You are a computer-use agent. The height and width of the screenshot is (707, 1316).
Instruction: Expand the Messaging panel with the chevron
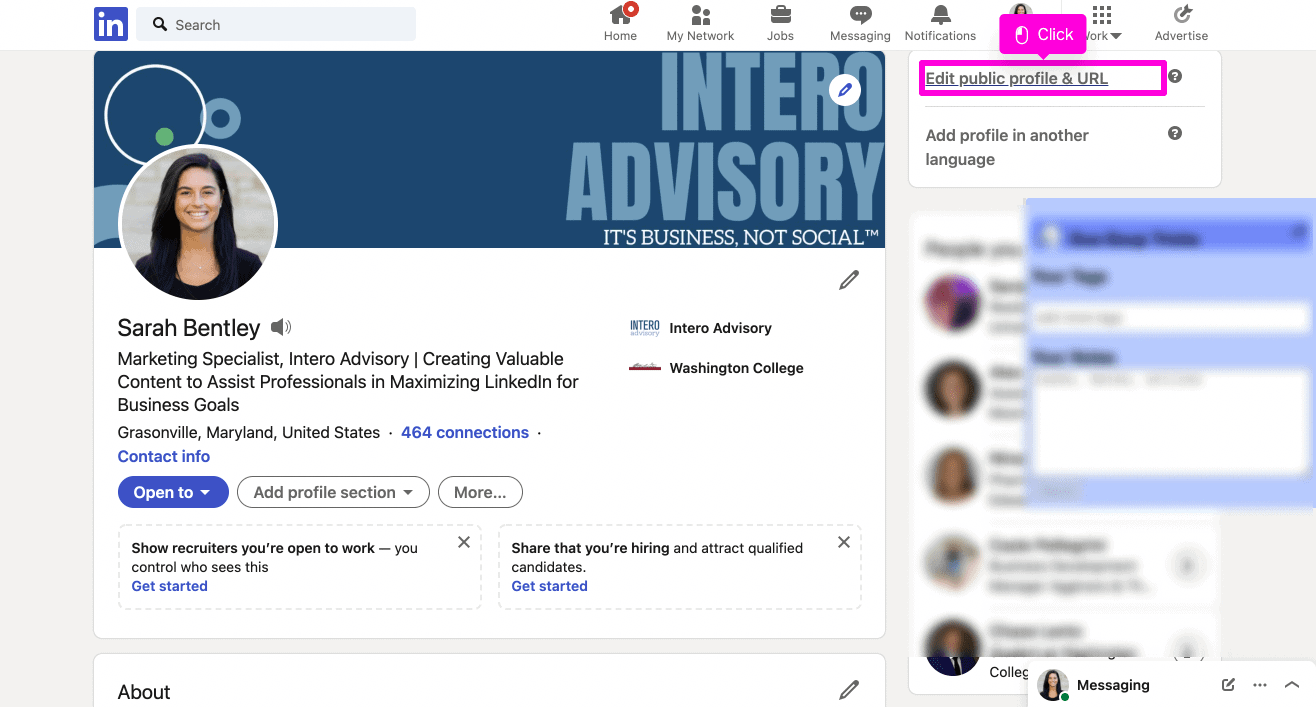pyautogui.click(x=1292, y=685)
